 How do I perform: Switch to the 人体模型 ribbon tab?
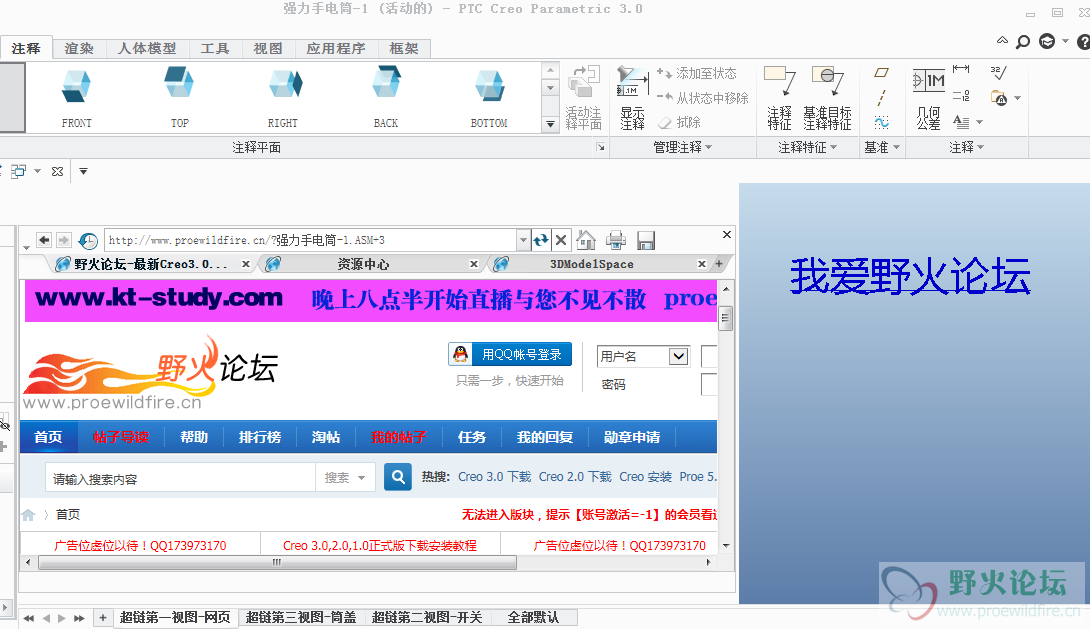(147, 49)
